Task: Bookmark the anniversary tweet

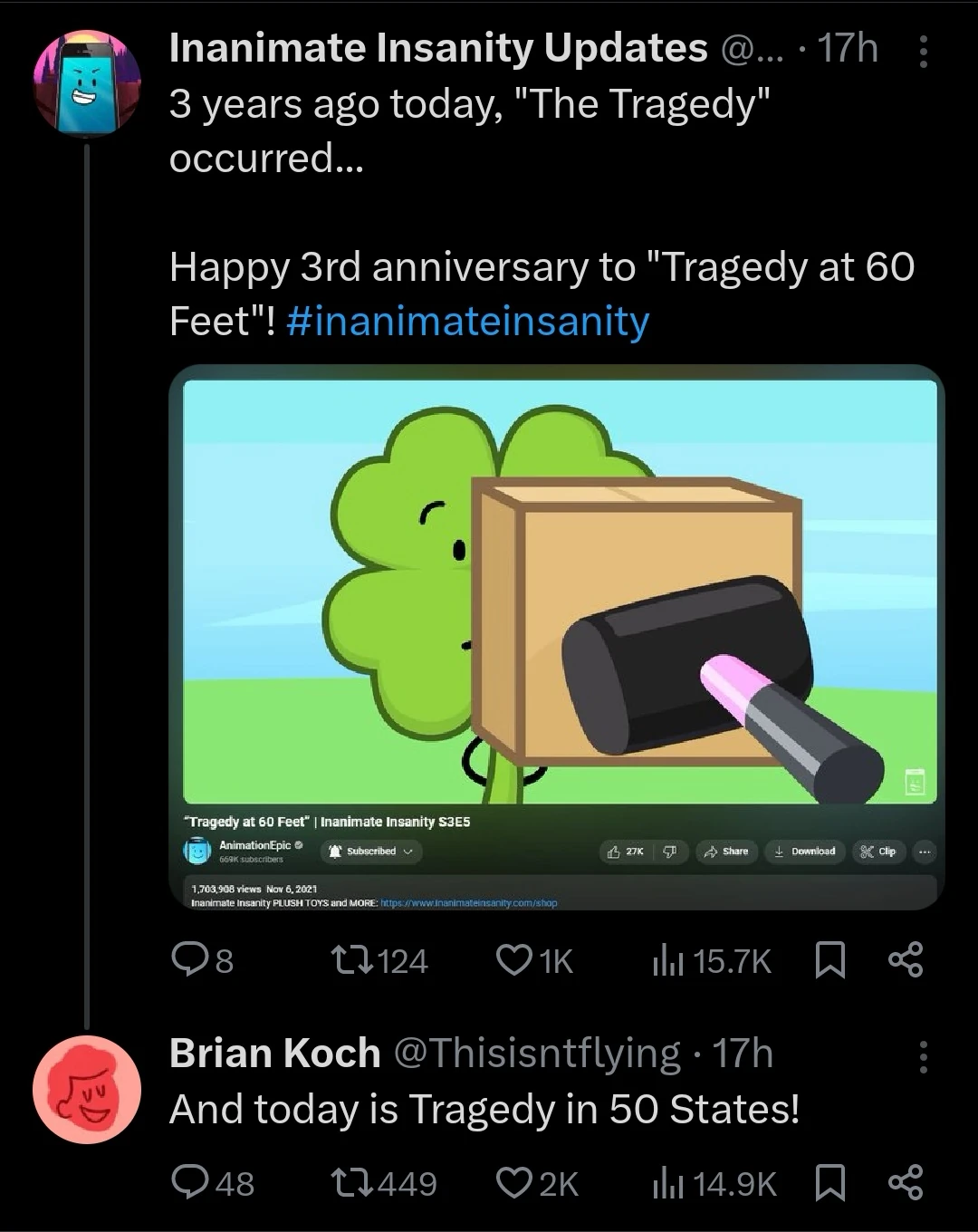Action: pos(830,960)
